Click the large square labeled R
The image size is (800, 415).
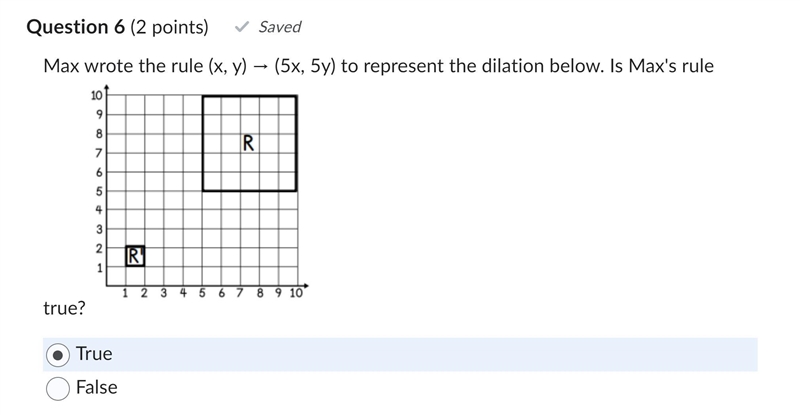tap(249, 143)
